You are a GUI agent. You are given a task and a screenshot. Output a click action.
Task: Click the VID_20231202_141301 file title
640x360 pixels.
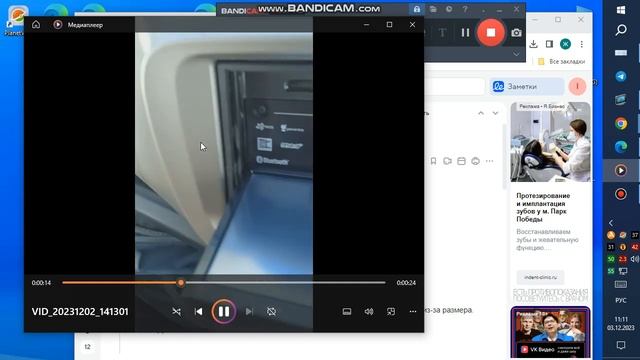(80, 311)
